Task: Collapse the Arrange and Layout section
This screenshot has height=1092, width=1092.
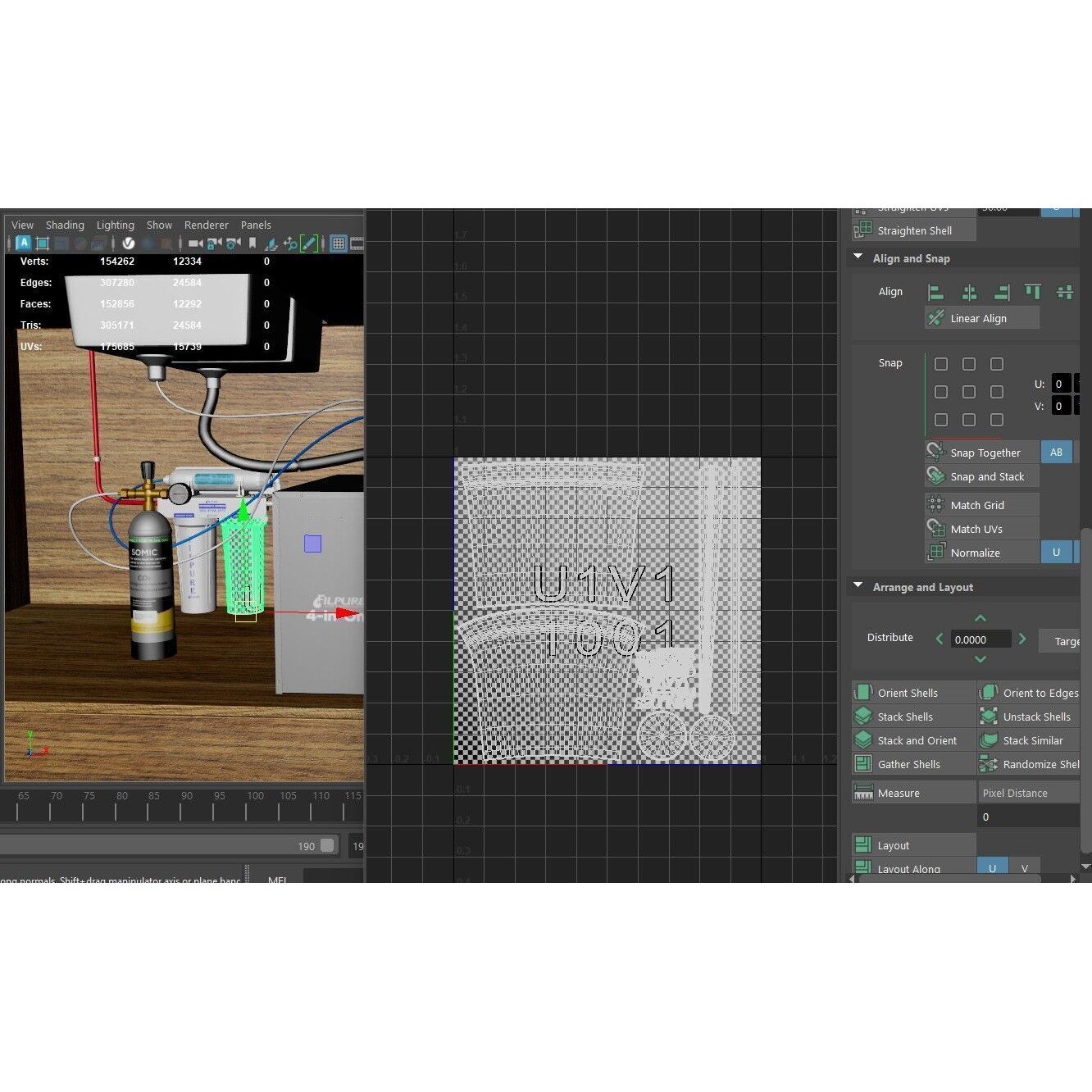Action: (x=858, y=585)
